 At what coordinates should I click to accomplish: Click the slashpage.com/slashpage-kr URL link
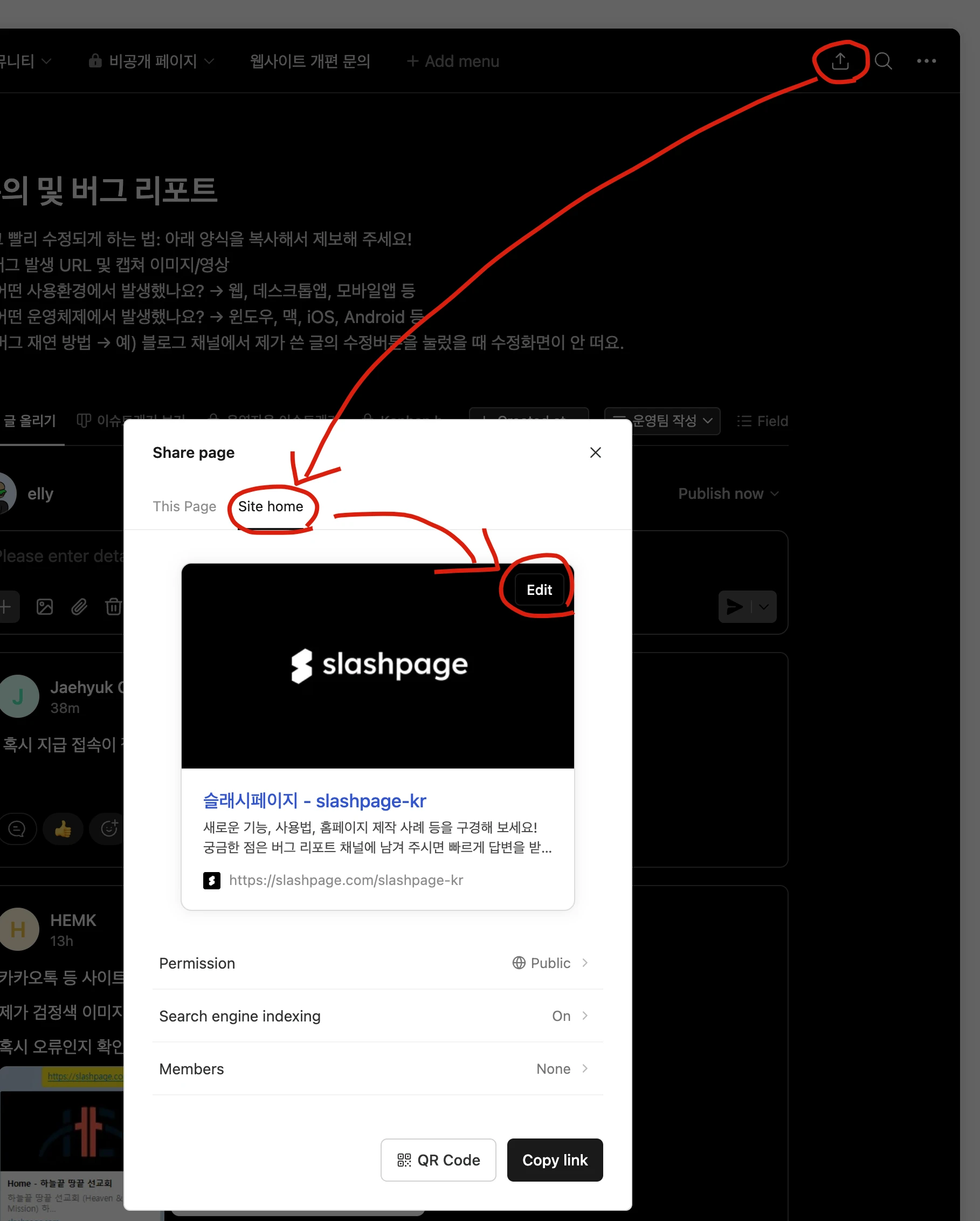[346, 880]
